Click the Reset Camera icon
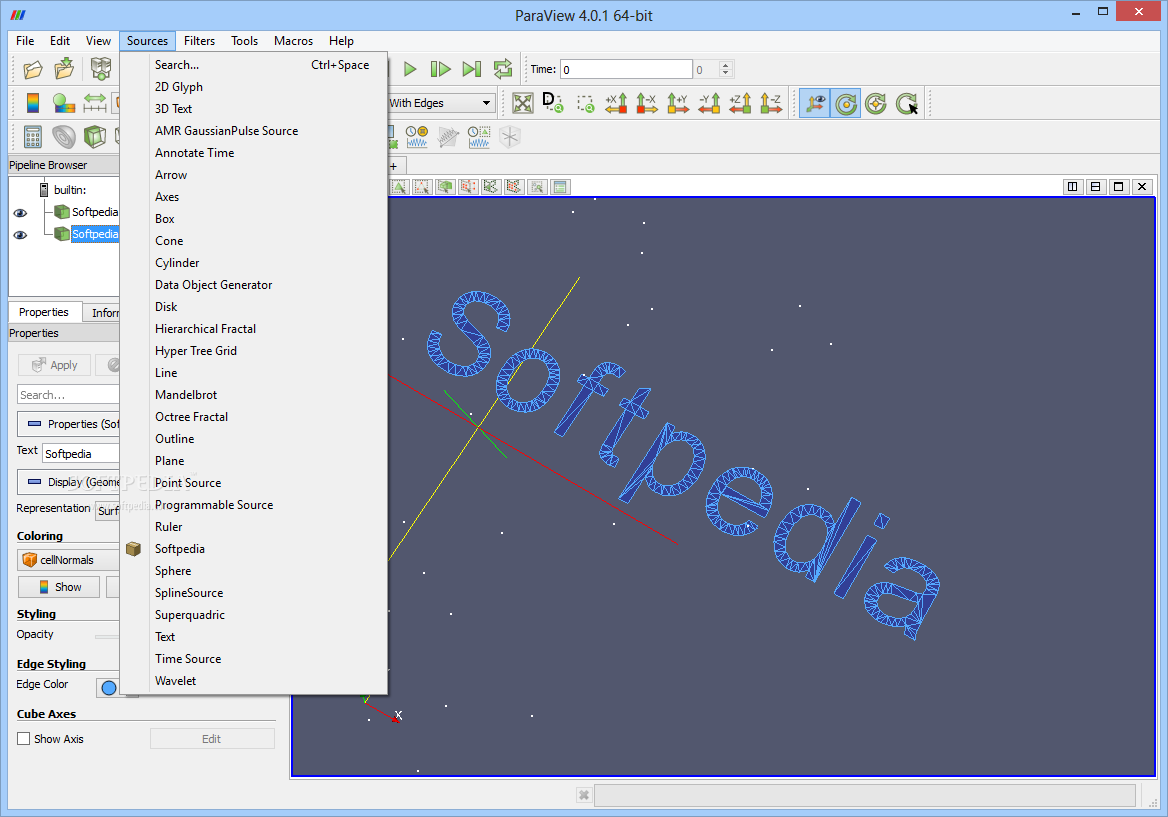The height and width of the screenshot is (817, 1168). pos(523,104)
